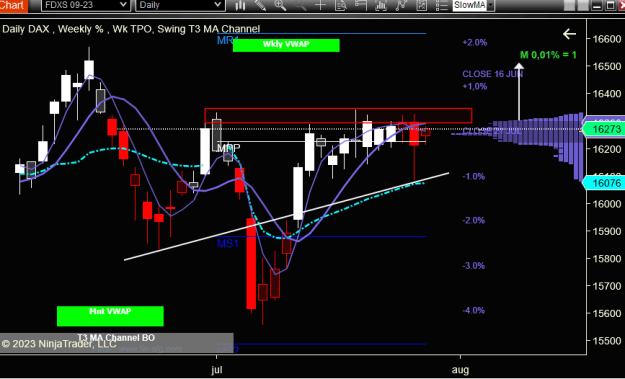Image resolution: width=625 pixels, height=379 pixels.
Task: Click the CLOSE 16 JUN label
Action: 493,74
